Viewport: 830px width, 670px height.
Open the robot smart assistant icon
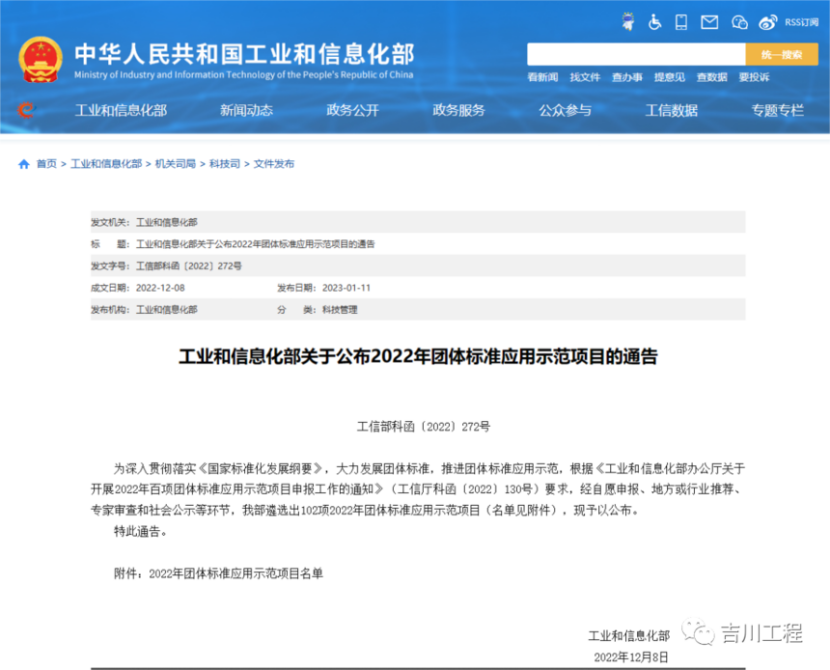(x=628, y=22)
